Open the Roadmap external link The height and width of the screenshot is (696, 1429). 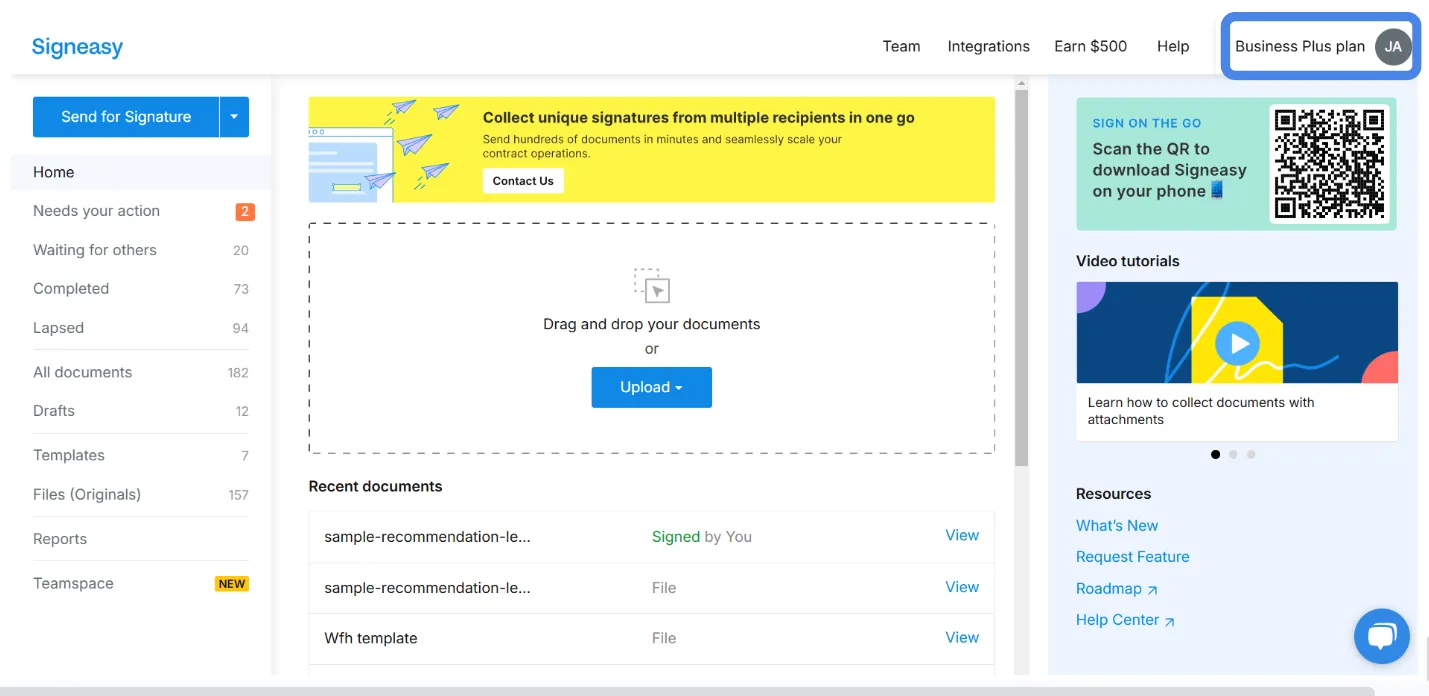[x=1117, y=589]
